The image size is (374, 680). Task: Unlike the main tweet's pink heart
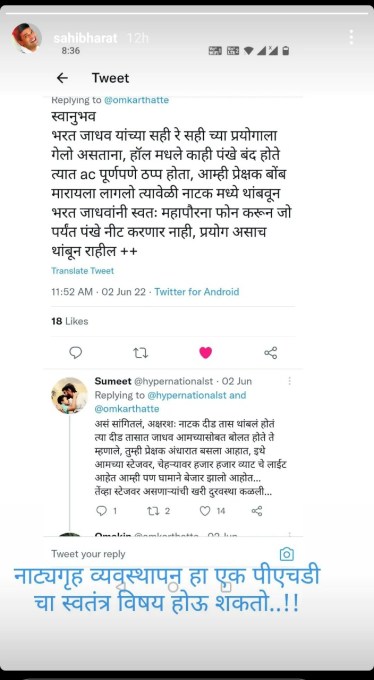point(206,353)
